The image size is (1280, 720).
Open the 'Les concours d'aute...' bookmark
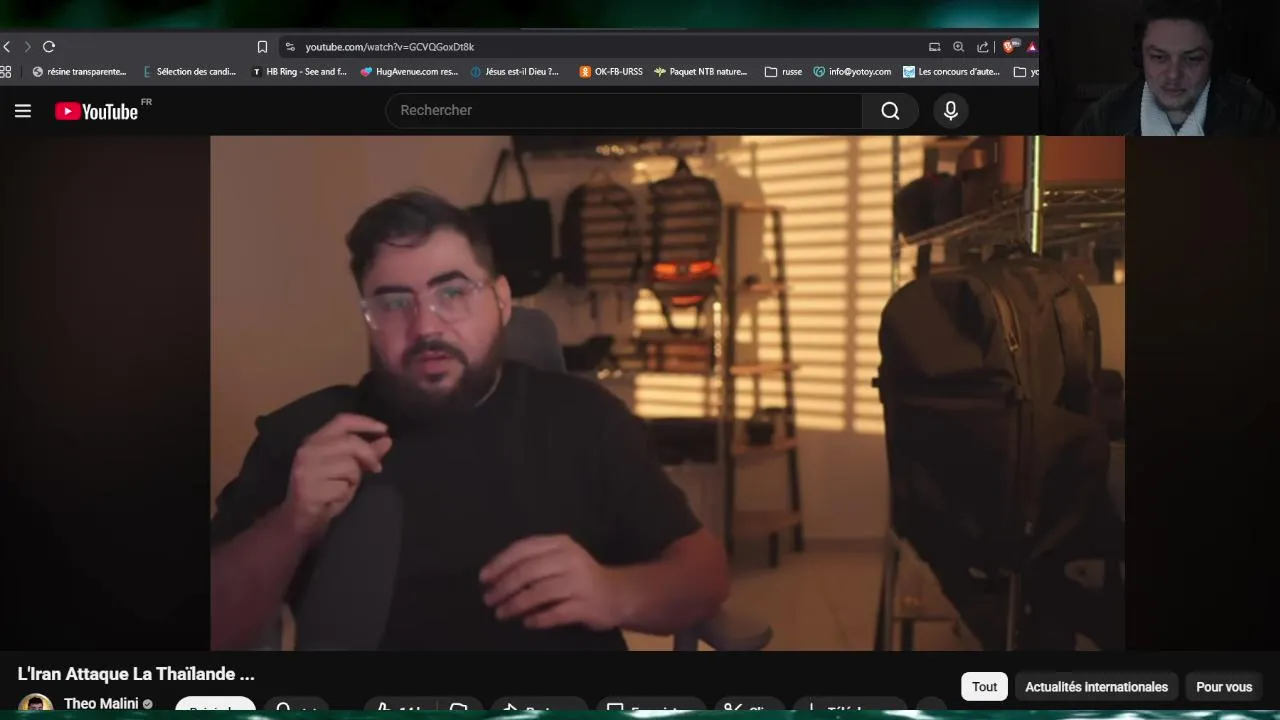pyautogui.click(x=951, y=72)
